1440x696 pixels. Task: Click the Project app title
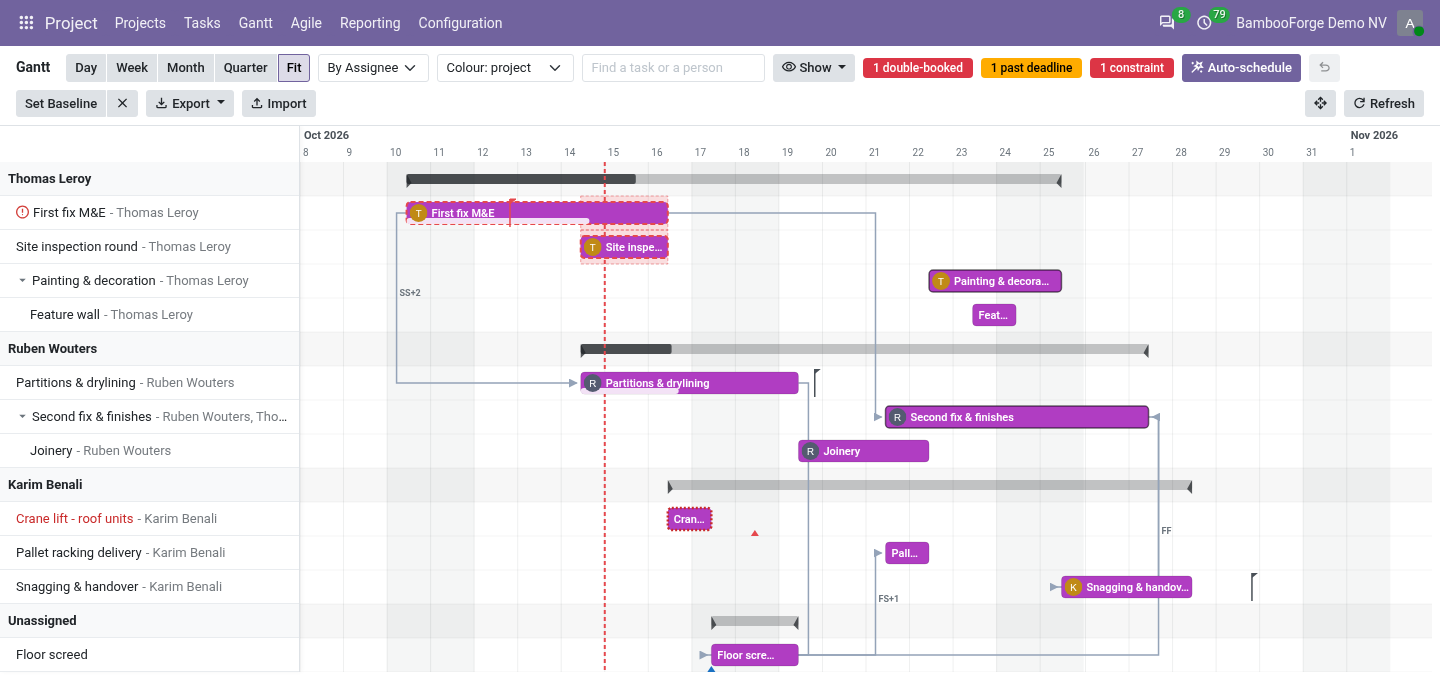[x=71, y=23]
